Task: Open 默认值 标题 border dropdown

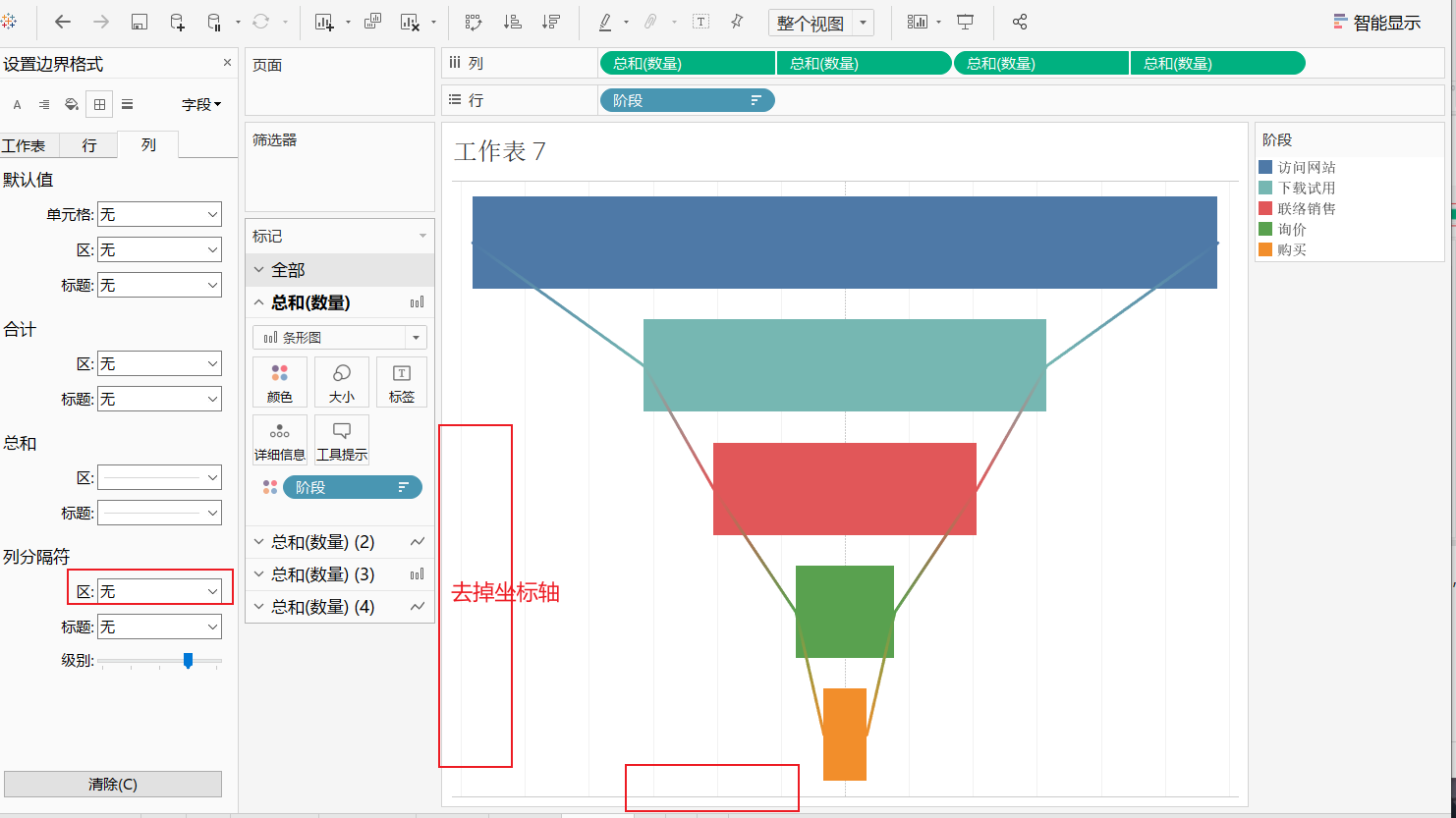Action: pyautogui.click(x=159, y=285)
